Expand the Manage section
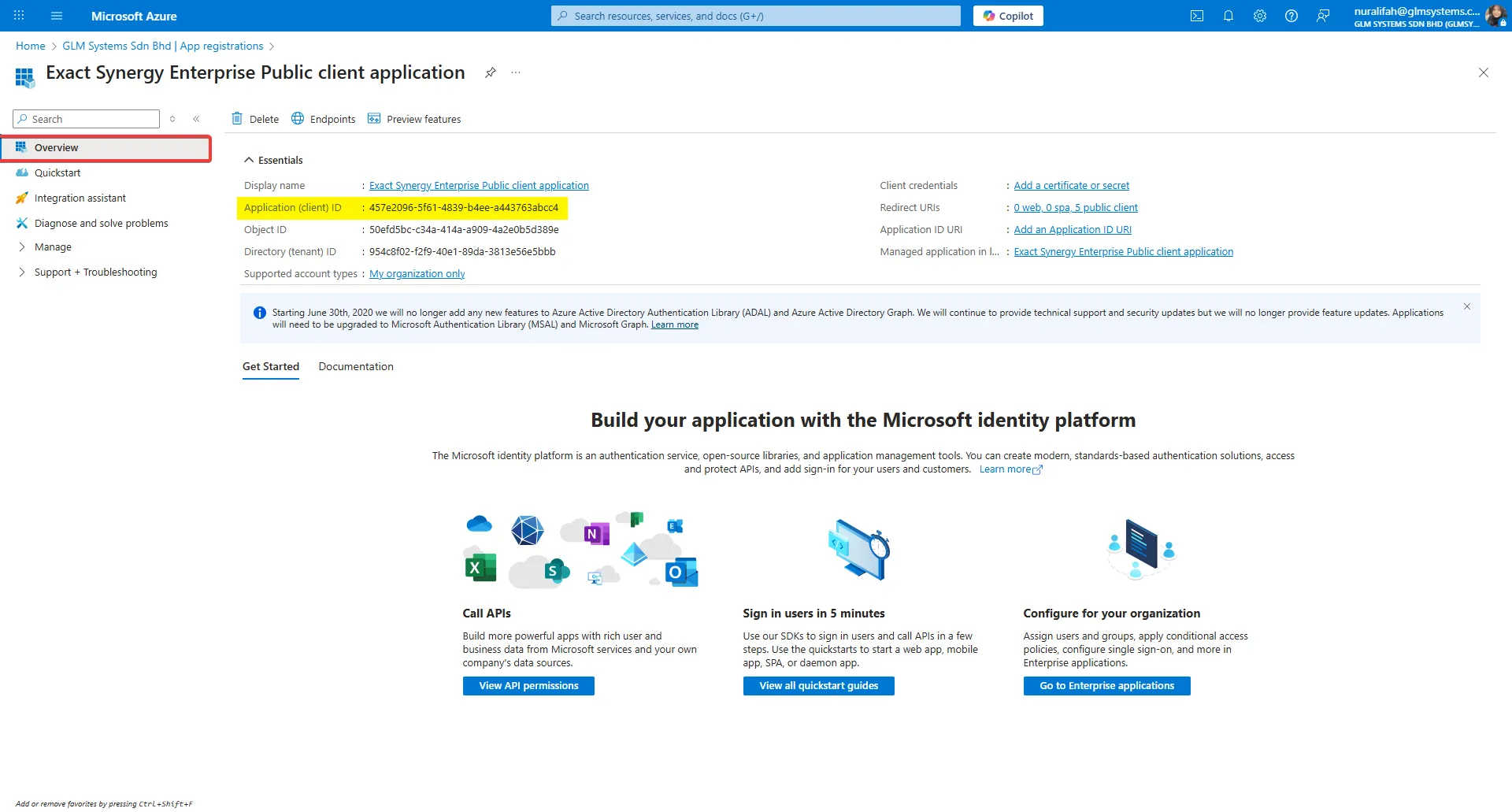This screenshot has height=812, width=1512. coord(22,247)
